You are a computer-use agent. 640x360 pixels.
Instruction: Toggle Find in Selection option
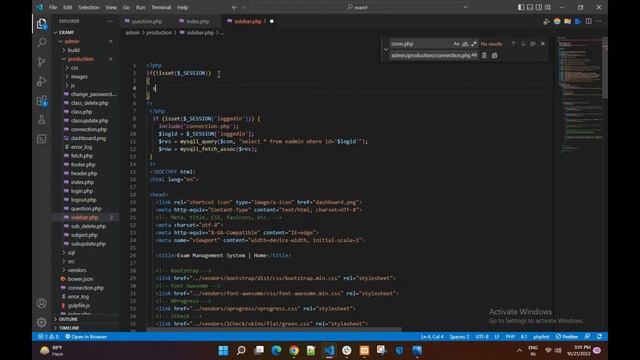tap(533, 44)
